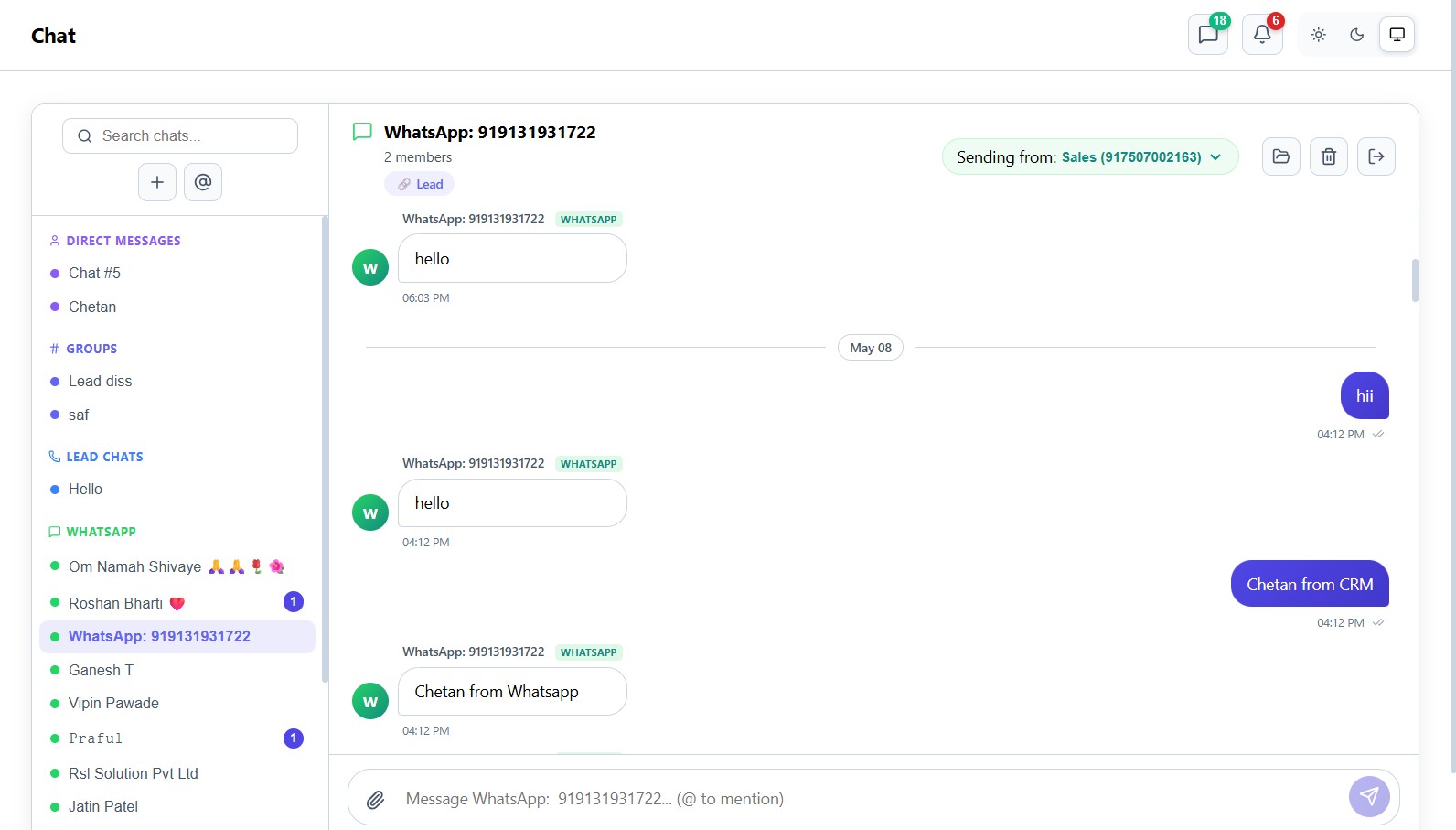The height and width of the screenshot is (830, 1456).
Task: Open the folder icon in chat header
Action: [1281, 156]
